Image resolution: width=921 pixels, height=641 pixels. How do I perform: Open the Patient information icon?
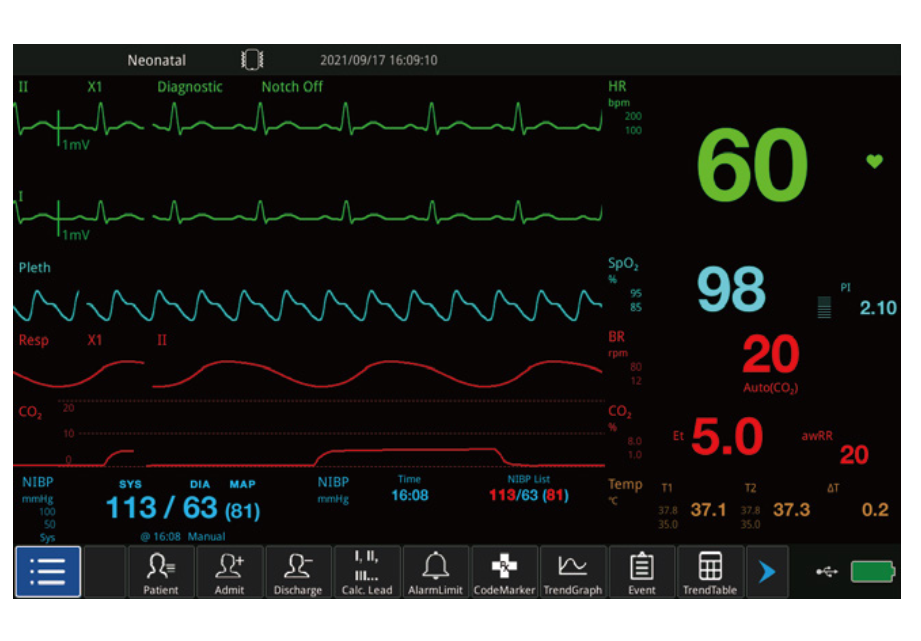(161, 572)
